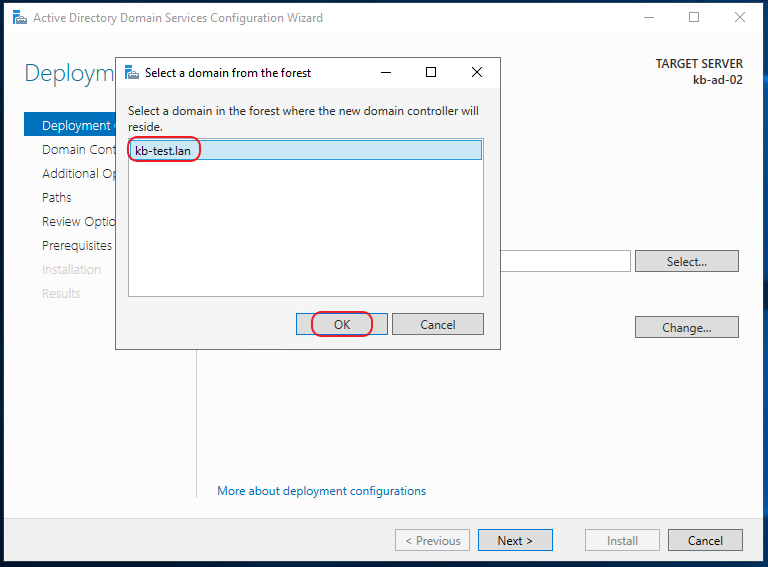Image resolution: width=768 pixels, height=567 pixels.
Task: Click the kb-ad-02 target server text
Action: 718,80
